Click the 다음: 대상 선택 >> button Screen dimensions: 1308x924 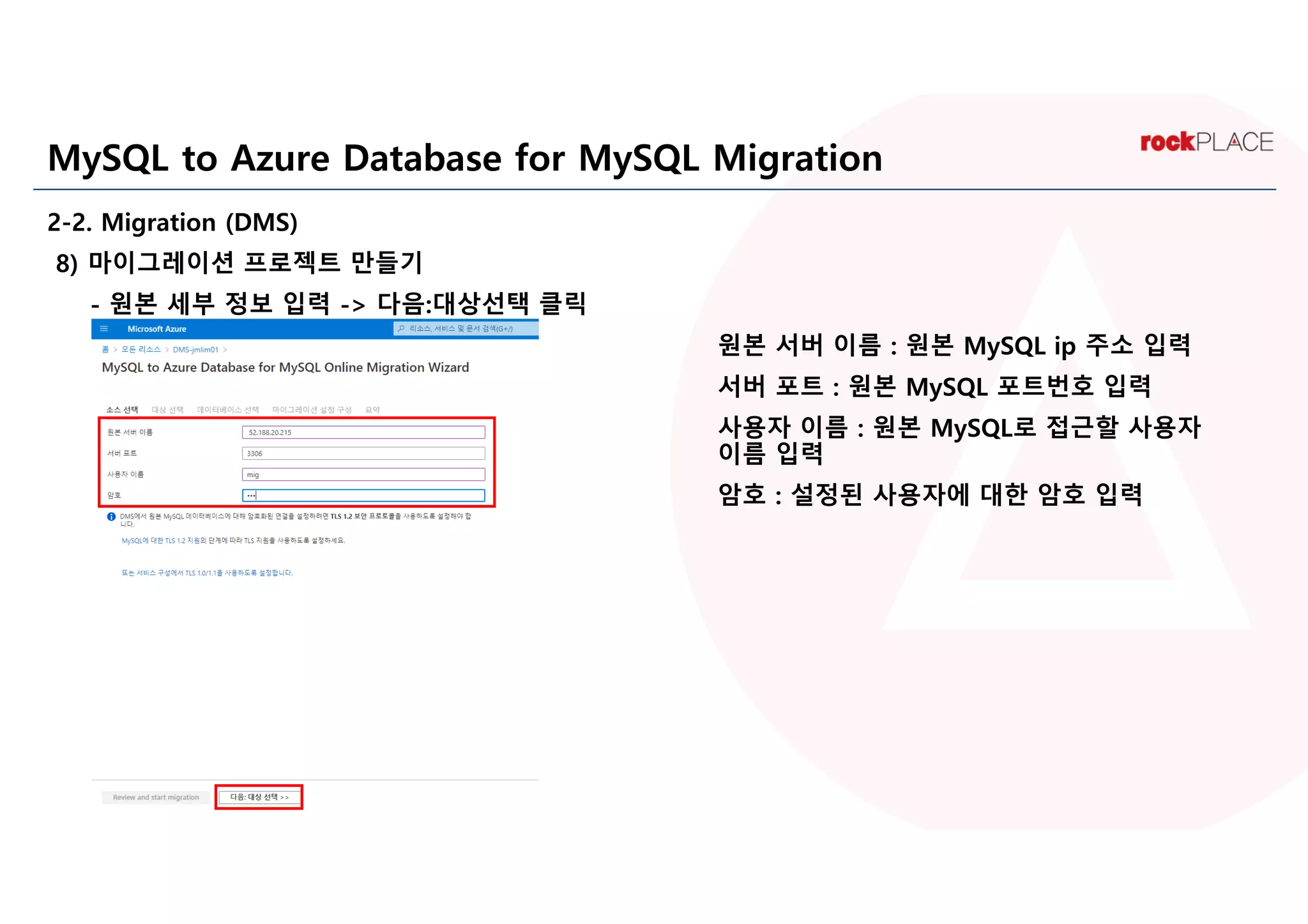[x=259, y=797]
